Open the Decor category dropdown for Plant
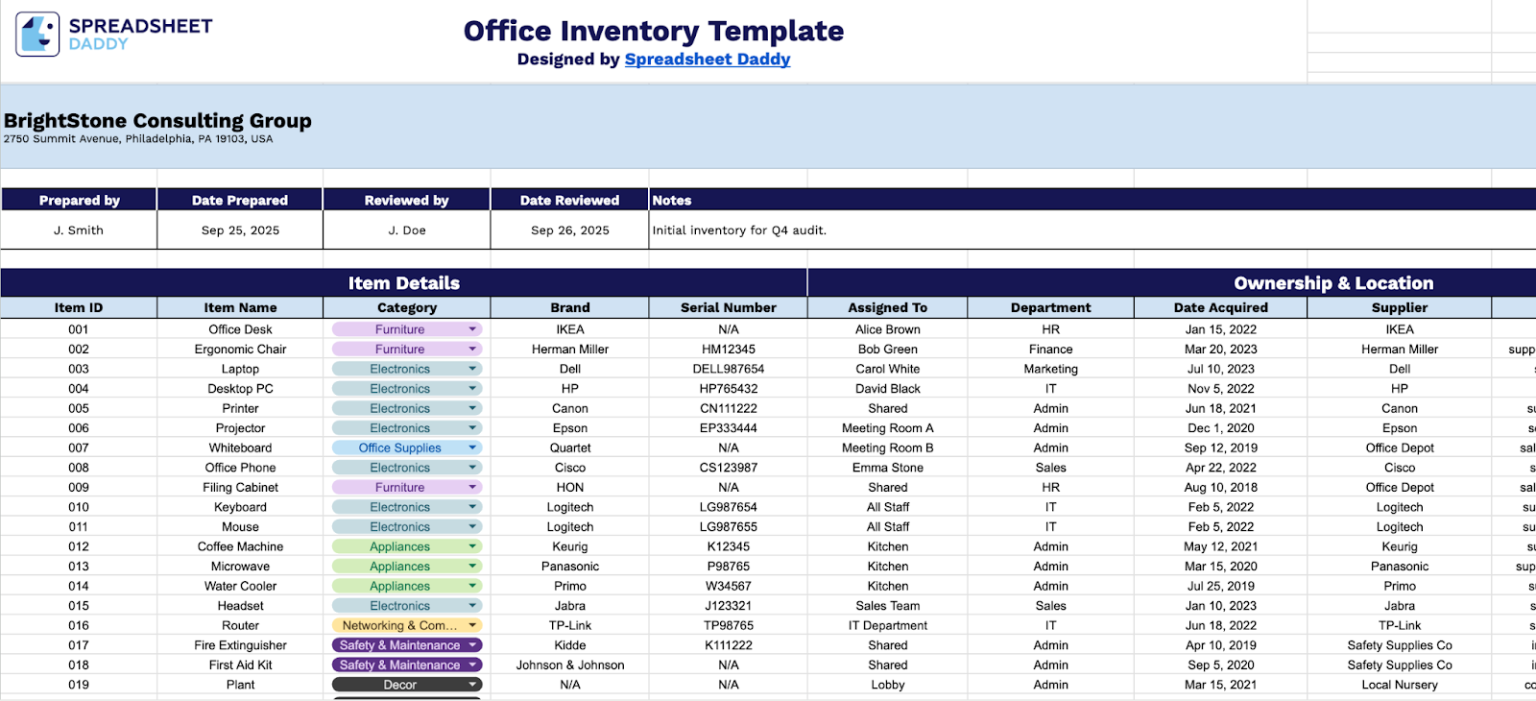1536x701 pixels. coord(472,684)
